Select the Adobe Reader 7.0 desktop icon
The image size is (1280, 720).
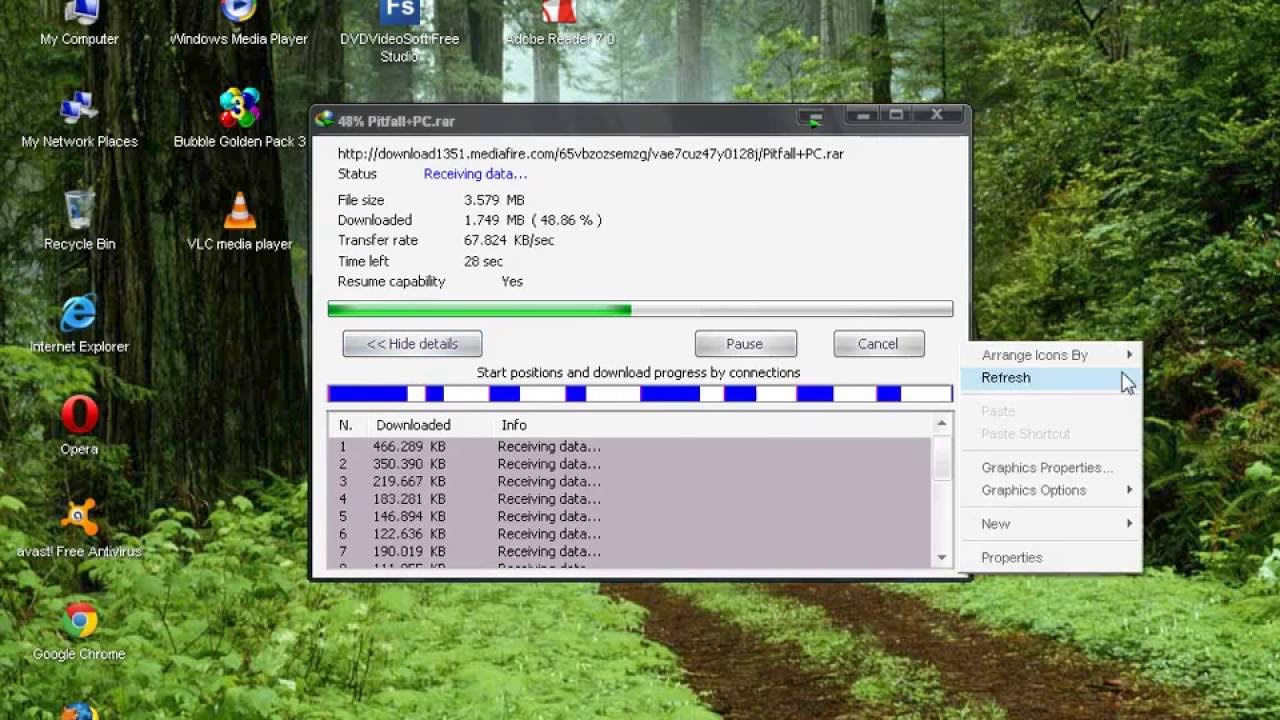click(559, 24)
